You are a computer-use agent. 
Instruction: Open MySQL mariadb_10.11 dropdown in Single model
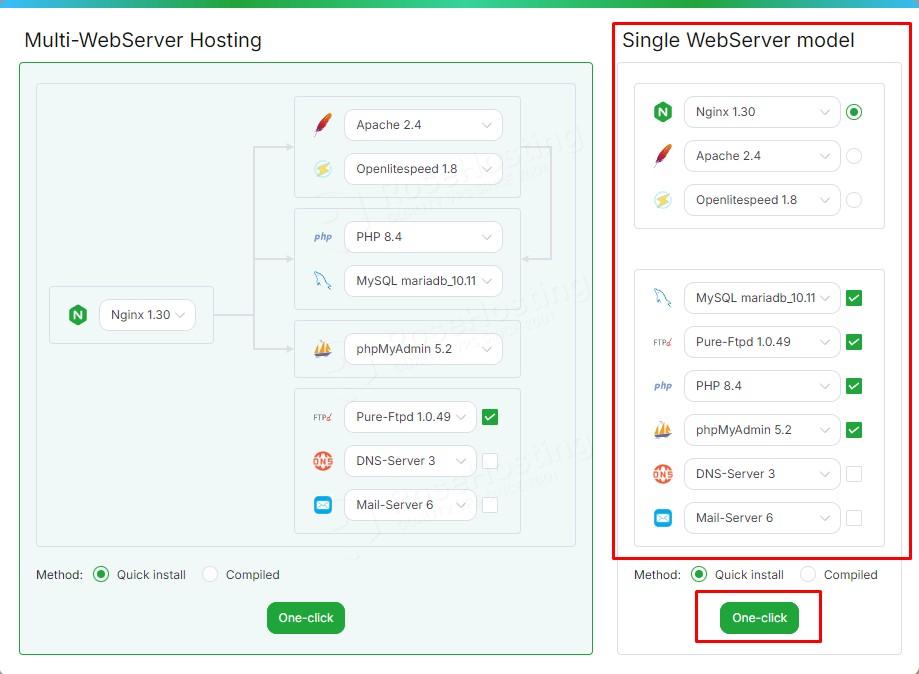(762, 298)
